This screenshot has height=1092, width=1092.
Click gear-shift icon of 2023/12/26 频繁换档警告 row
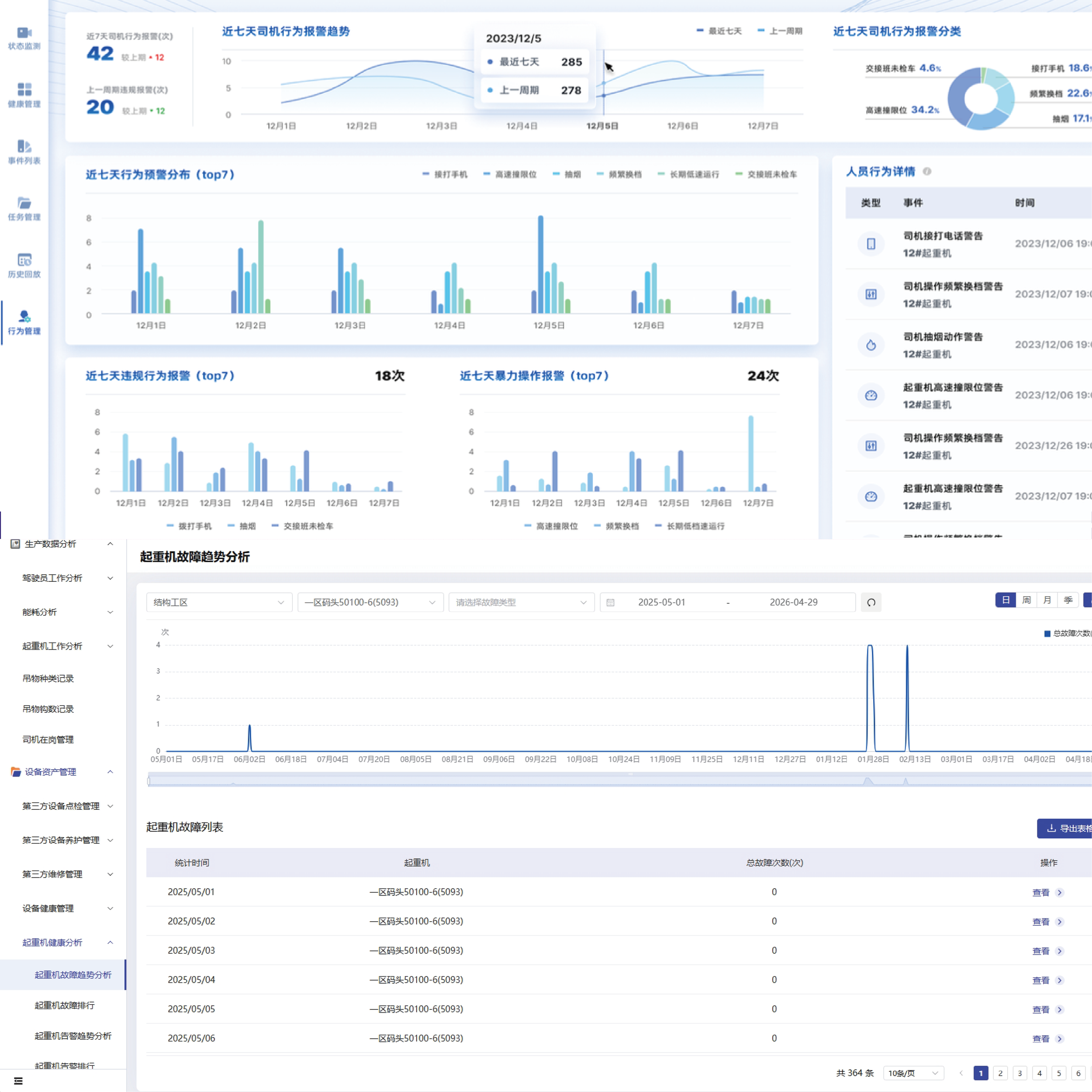click(x=871, y=446)
